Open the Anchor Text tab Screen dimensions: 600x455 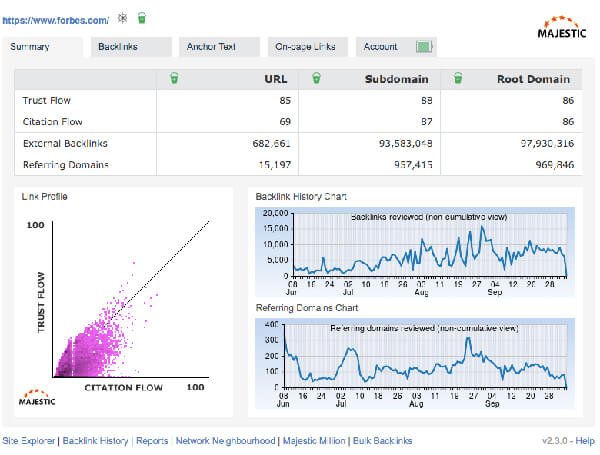coord(219,47)
